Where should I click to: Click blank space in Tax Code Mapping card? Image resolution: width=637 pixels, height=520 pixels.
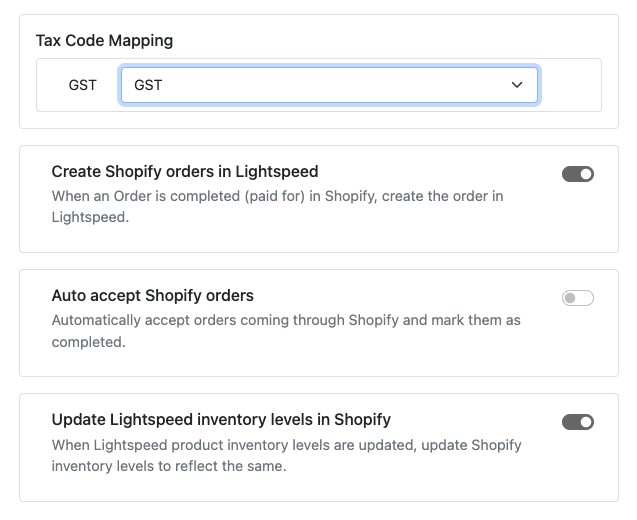click(x=400, y=38)
